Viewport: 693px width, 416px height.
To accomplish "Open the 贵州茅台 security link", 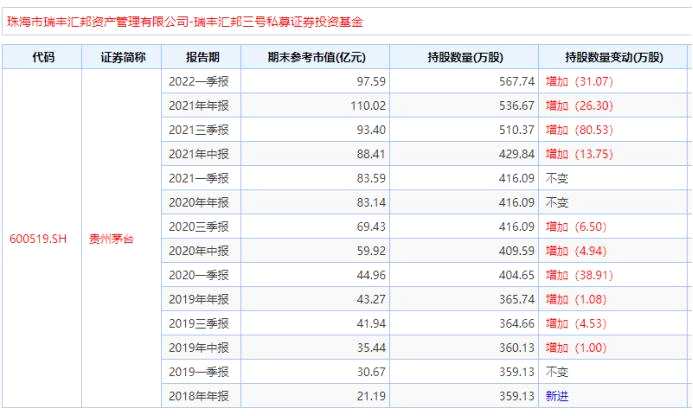I will tap(111, 239).
